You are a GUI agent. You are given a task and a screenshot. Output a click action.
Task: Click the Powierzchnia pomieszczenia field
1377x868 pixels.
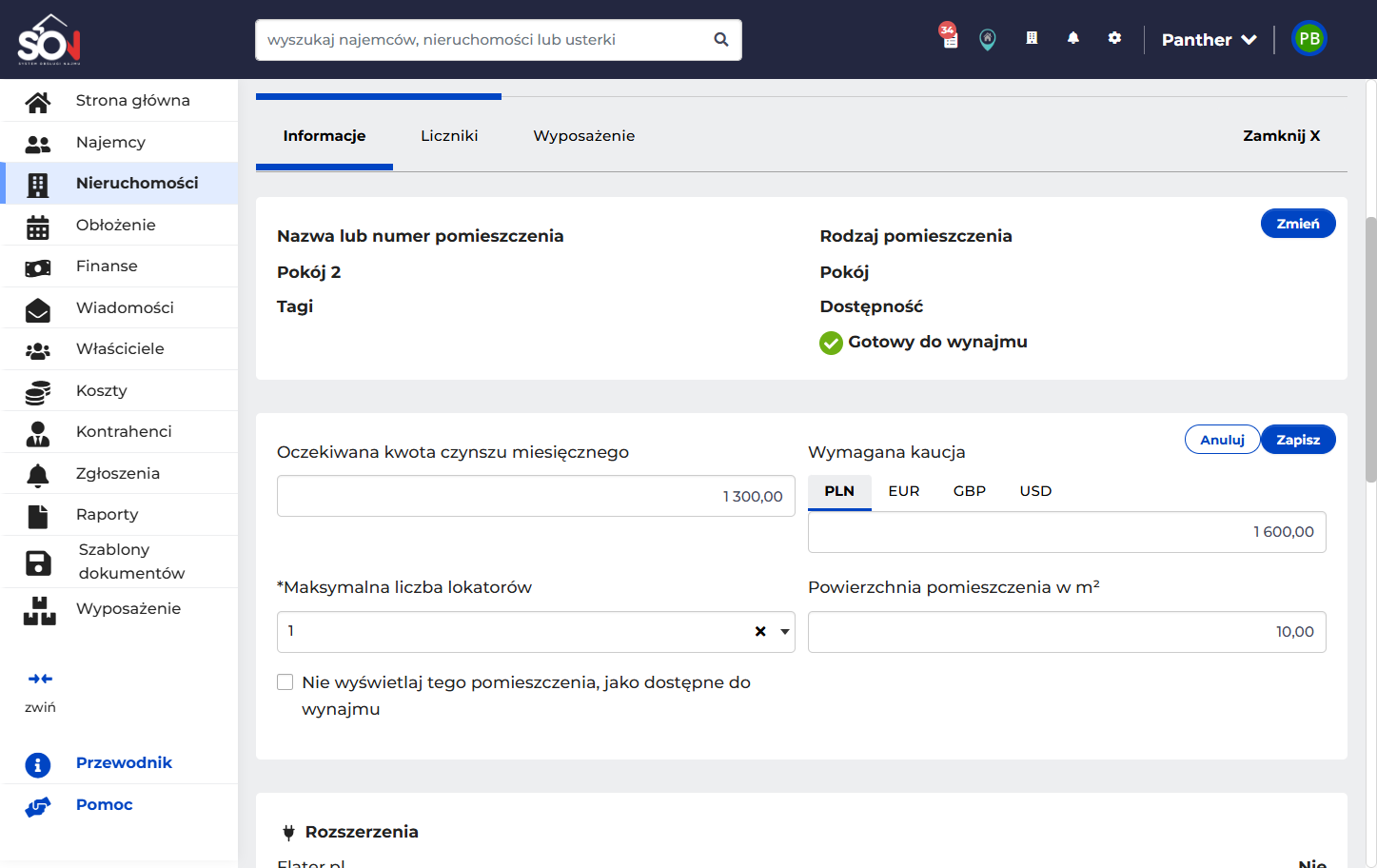[1067, 632]
